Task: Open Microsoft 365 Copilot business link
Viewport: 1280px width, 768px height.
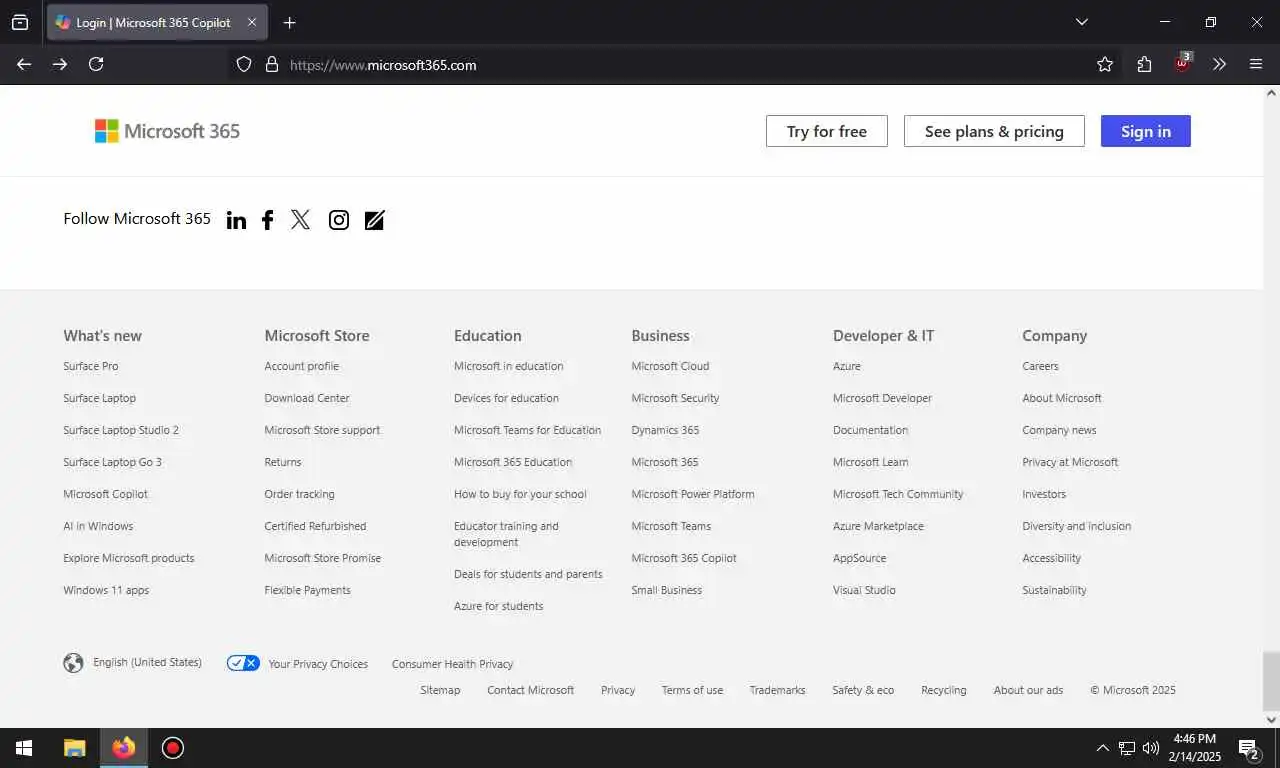Action: click(684, 558)
